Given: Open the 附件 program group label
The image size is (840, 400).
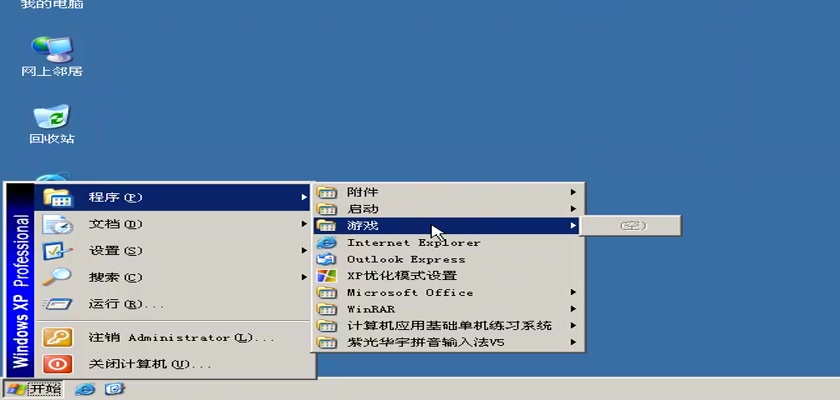Looking at the screenshot, I should pyautogui.click(x=363, y=192).
